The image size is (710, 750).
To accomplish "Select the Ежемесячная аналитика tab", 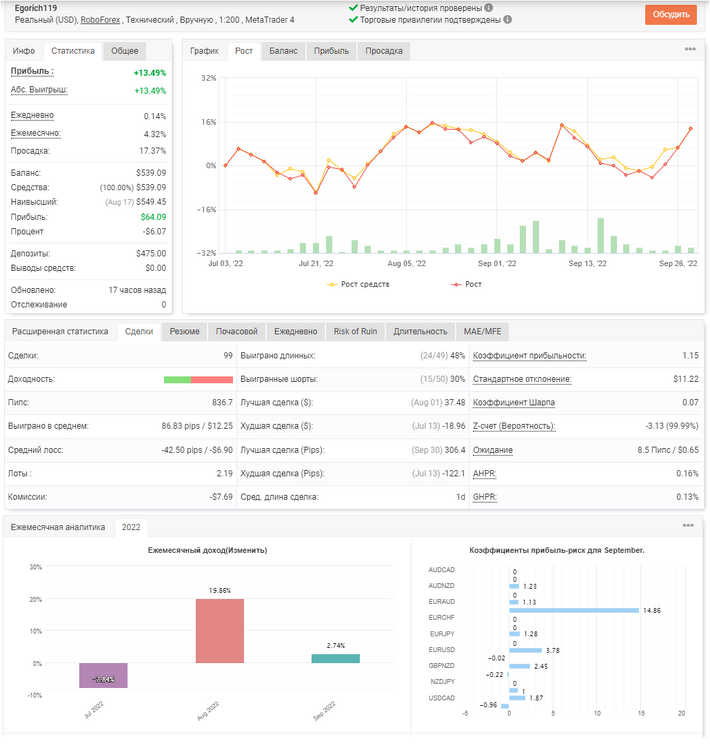I will (x=58, y=527).
